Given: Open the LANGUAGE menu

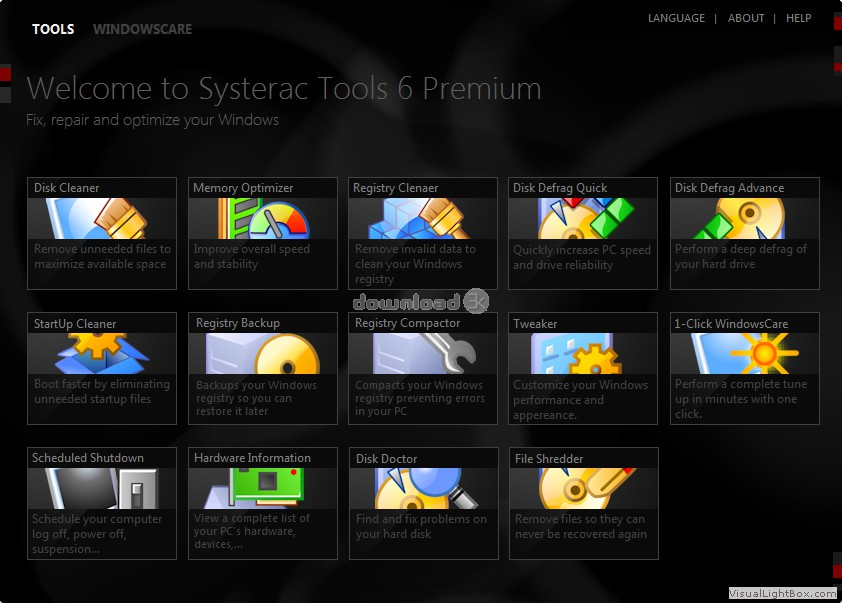Looking at the screenshot, I should click(676, 18).
